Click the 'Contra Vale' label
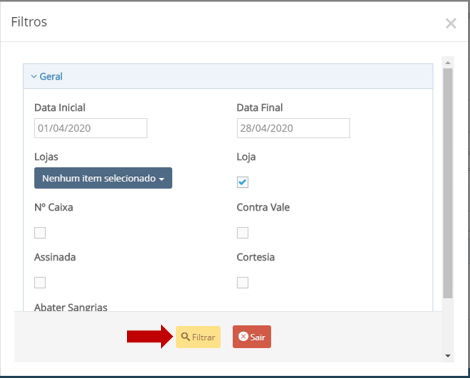This screenshot has width=470, height=379. pos(263,207)
